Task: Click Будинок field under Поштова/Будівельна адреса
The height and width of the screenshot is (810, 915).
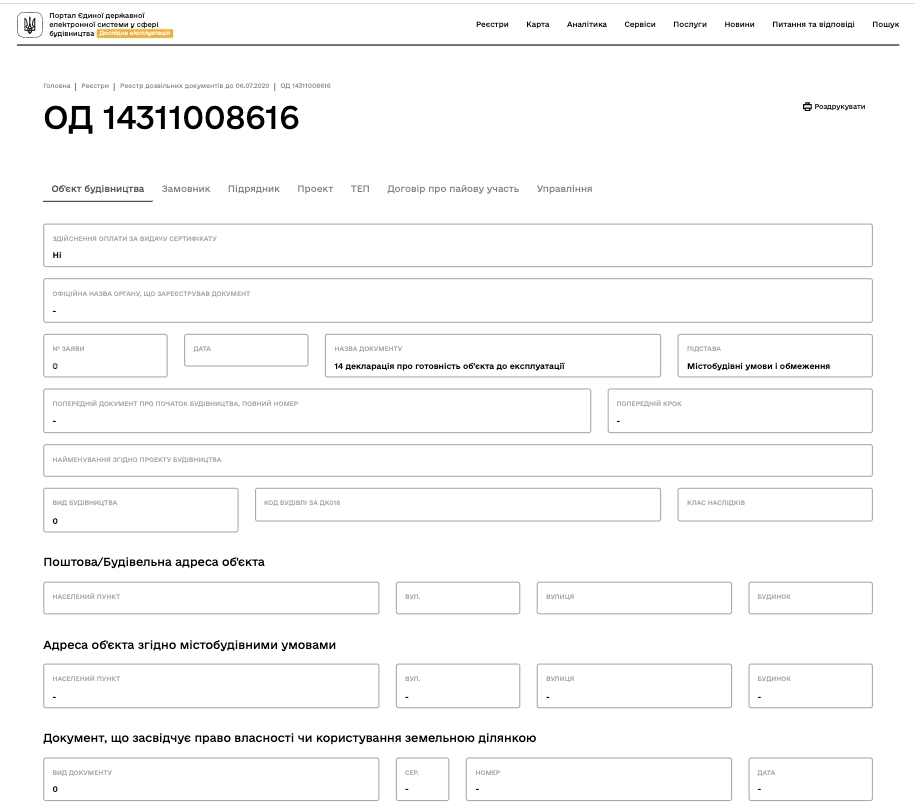Action: coord(811,598)
